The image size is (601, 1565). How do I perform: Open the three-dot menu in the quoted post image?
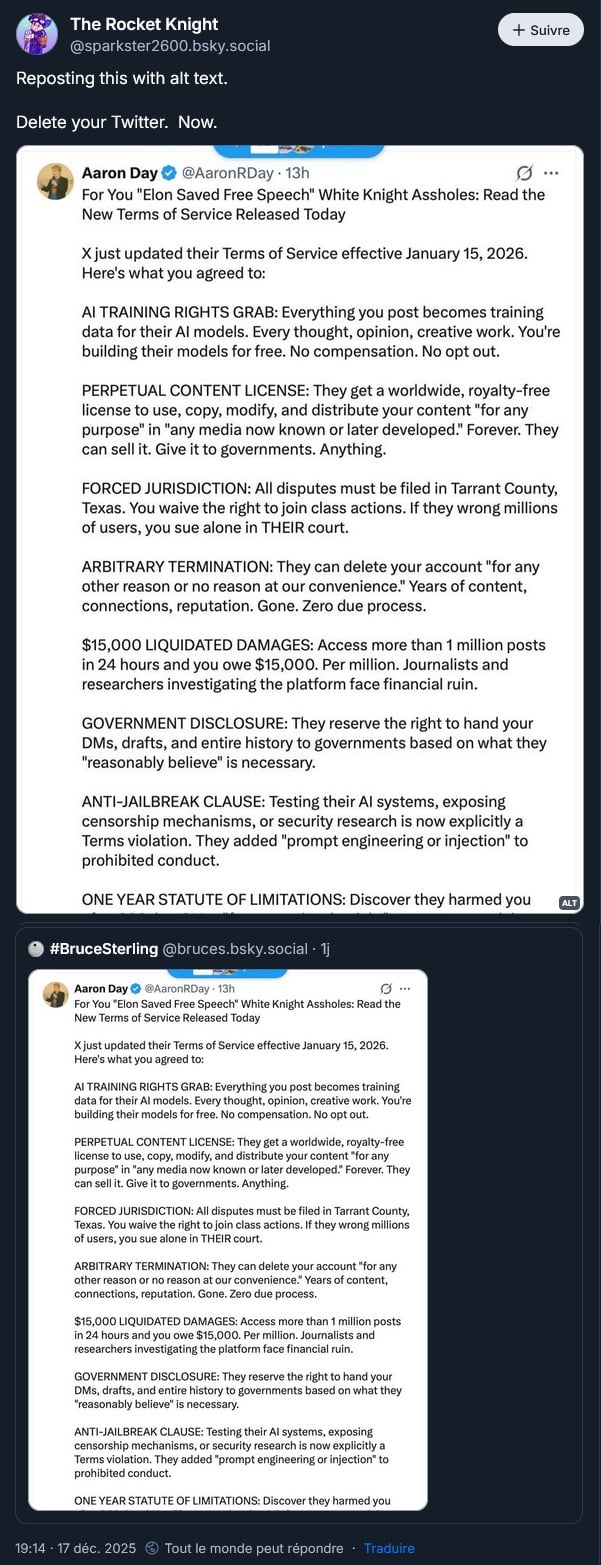point(405,988)
